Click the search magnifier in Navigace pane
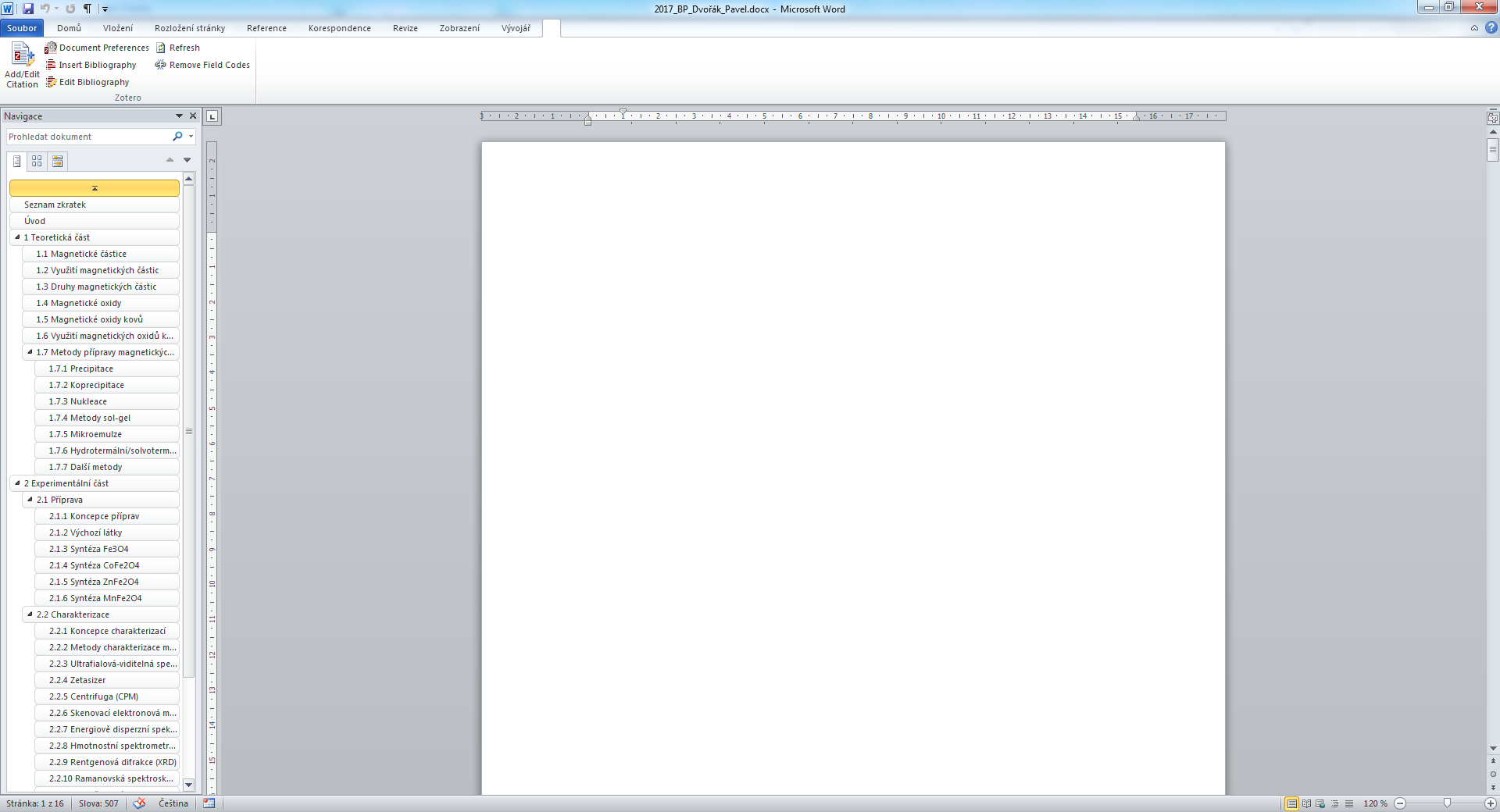Viewport: 1500px width, 812px height. coord(177,137)
